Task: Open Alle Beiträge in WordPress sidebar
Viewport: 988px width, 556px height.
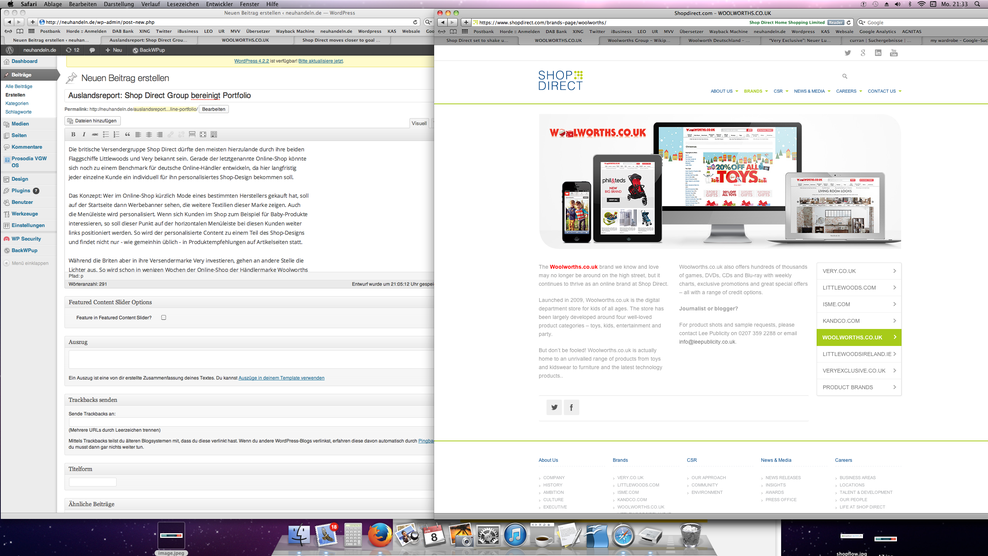Action: [19, 86]
